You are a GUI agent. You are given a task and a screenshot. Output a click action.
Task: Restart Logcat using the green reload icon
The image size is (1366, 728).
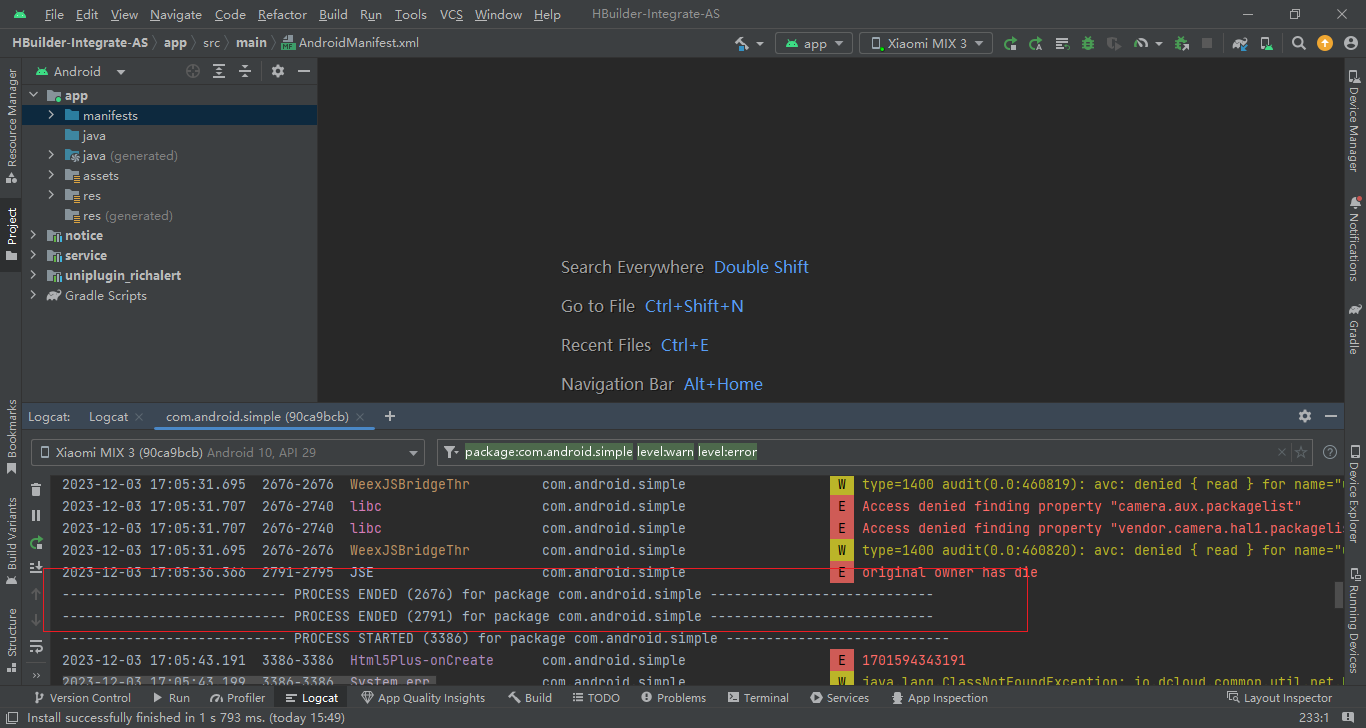coord(36,542)
